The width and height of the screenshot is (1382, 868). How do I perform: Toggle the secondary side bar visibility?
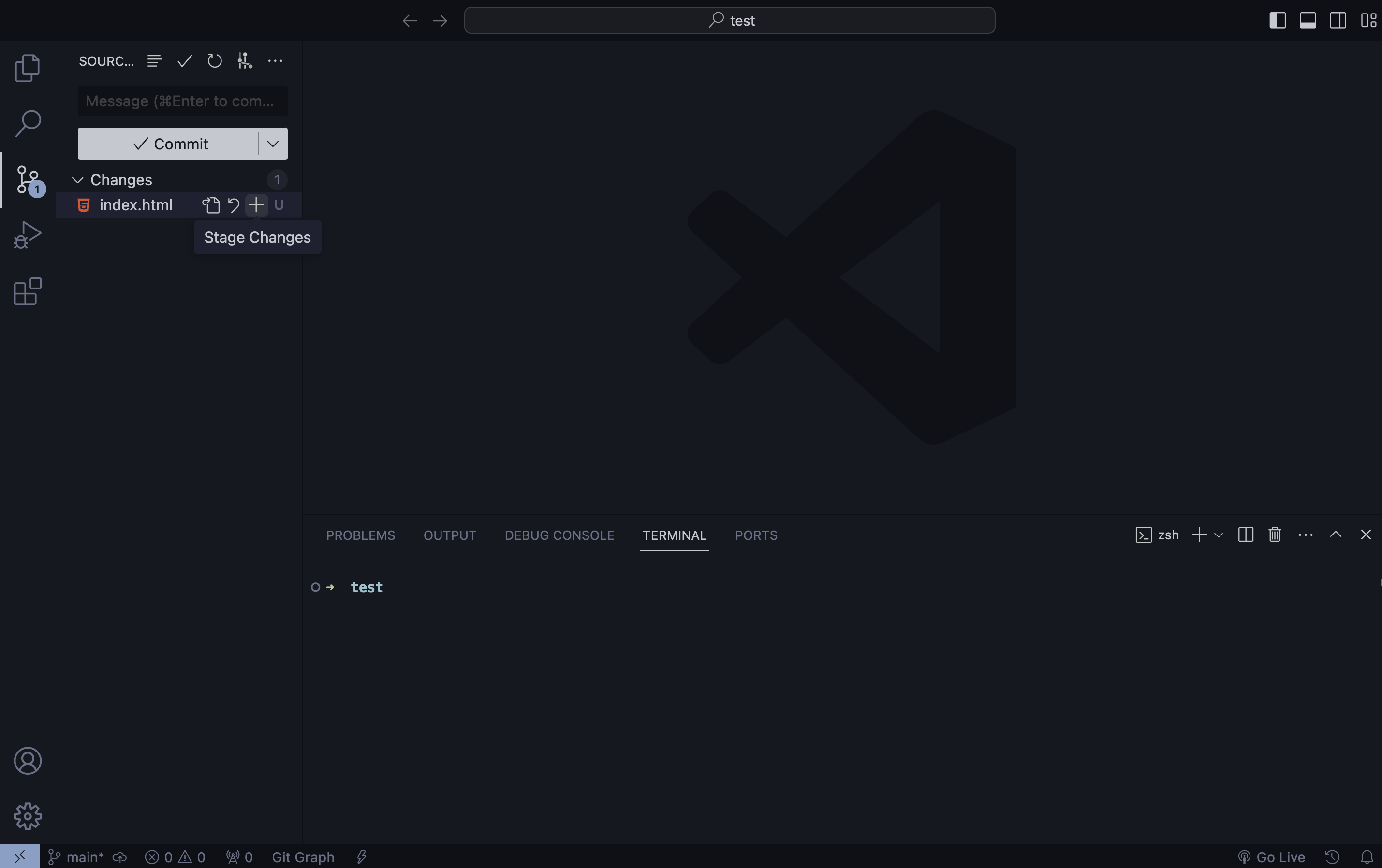pos(1338,20)
